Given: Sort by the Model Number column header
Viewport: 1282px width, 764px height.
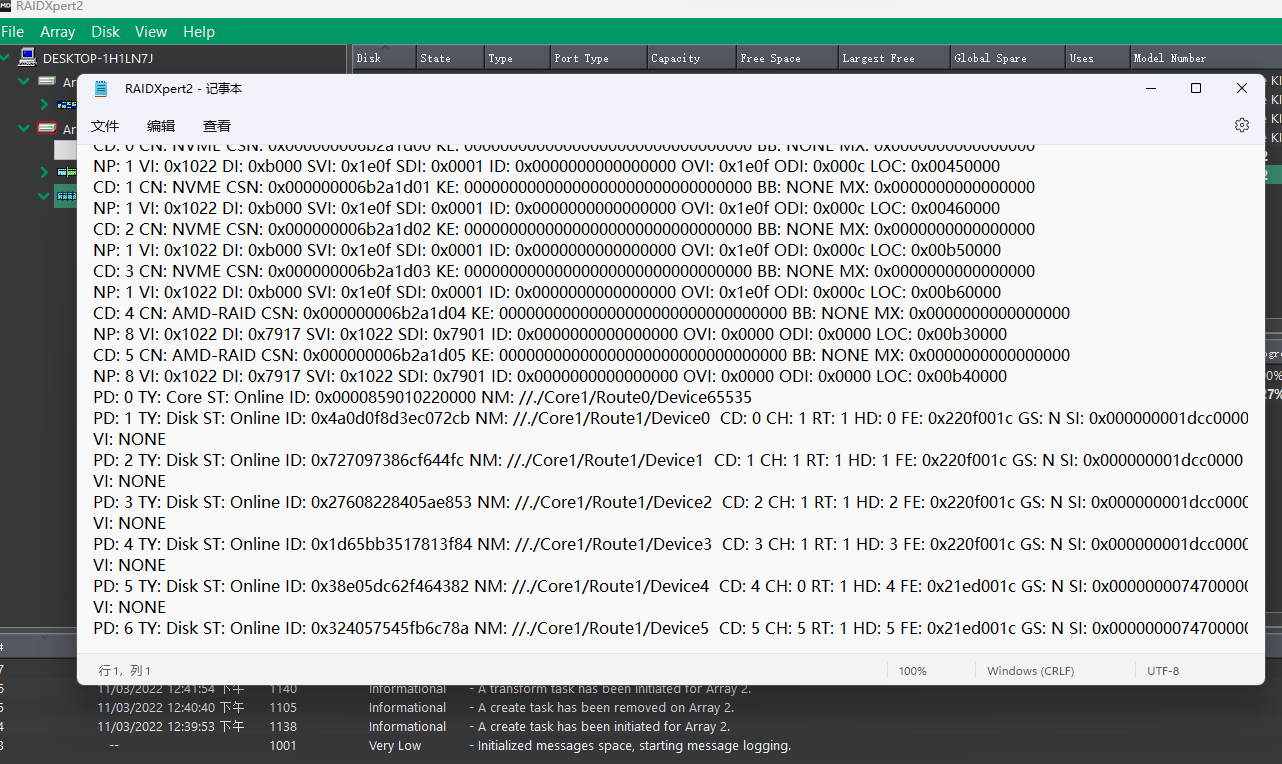Looking at the screenshot, I should tap(1206, 58).
